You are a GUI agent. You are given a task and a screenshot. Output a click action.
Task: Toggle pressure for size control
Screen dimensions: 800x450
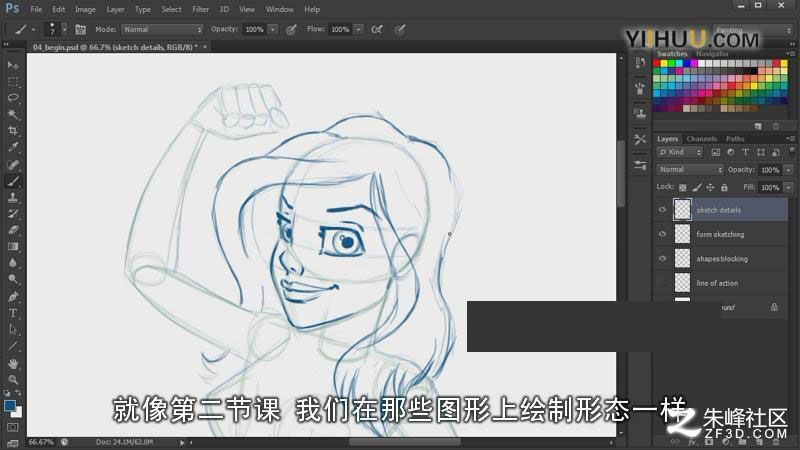click(x=400, y=30)
